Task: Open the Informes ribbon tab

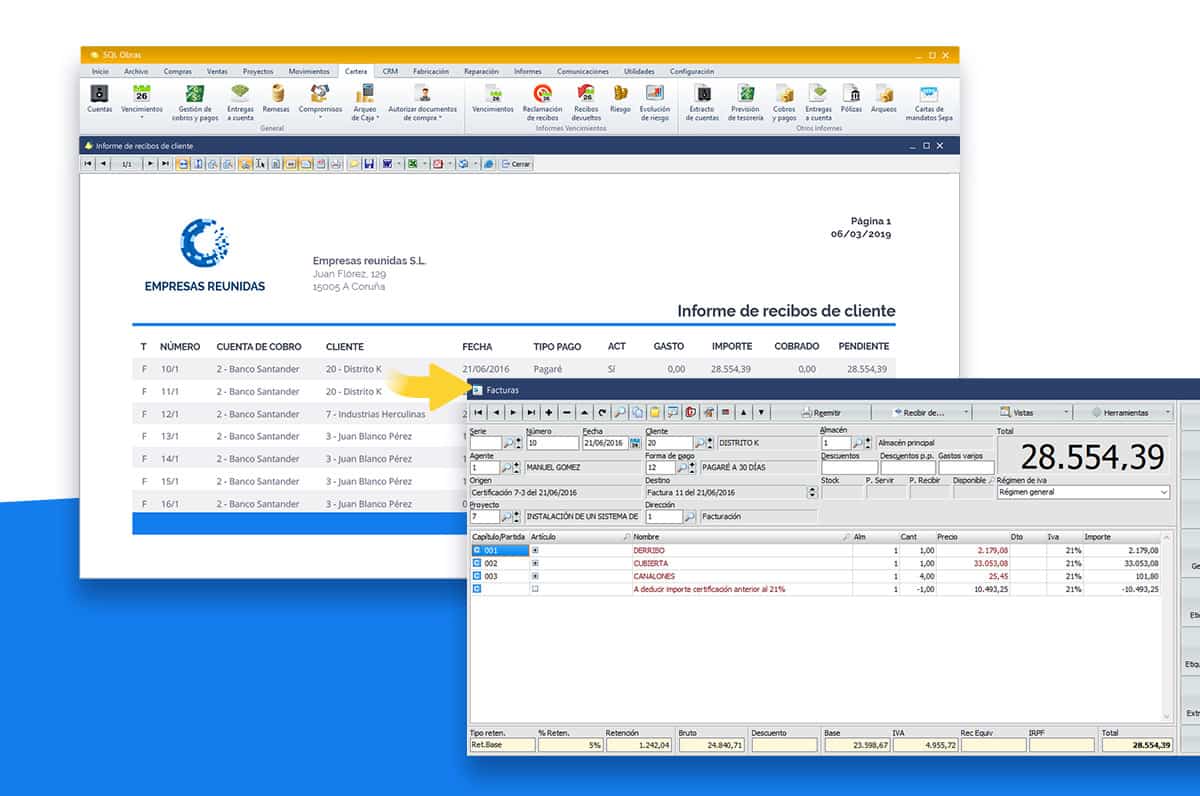Action: (528, 72)
